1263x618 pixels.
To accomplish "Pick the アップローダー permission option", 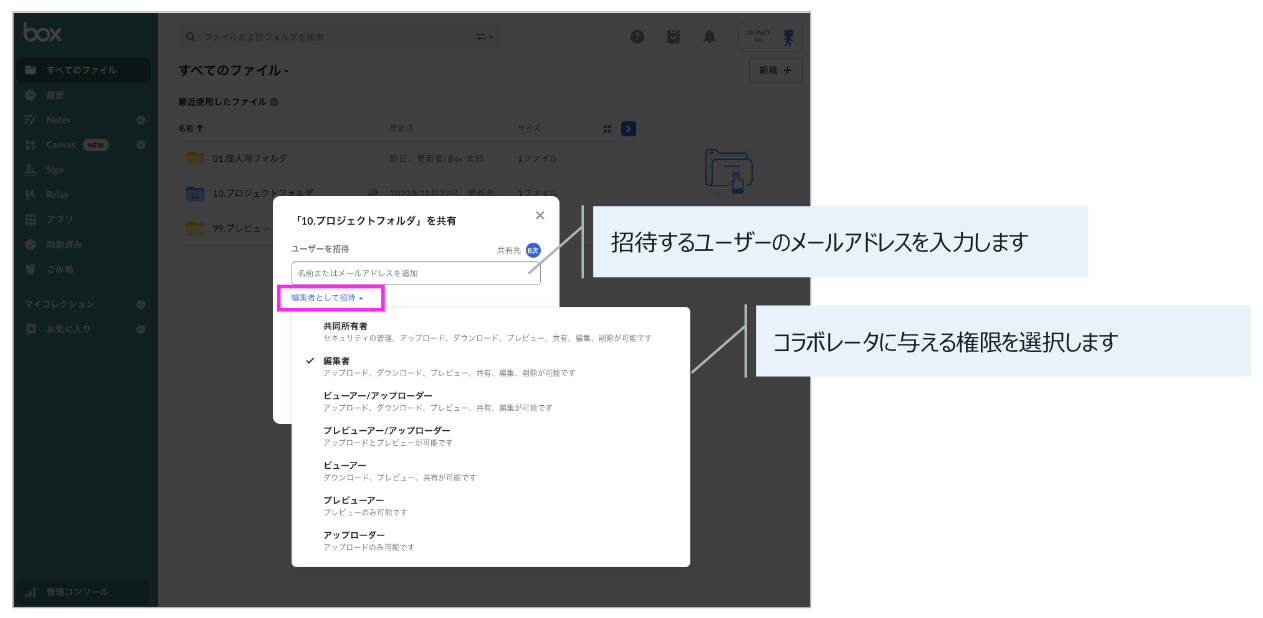I will pyautogui.click(x=353, y=535).
